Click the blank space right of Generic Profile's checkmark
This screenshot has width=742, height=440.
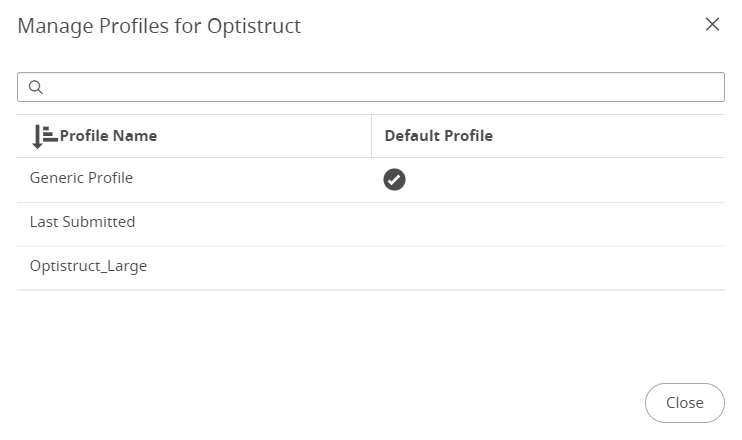click(565, 180)
